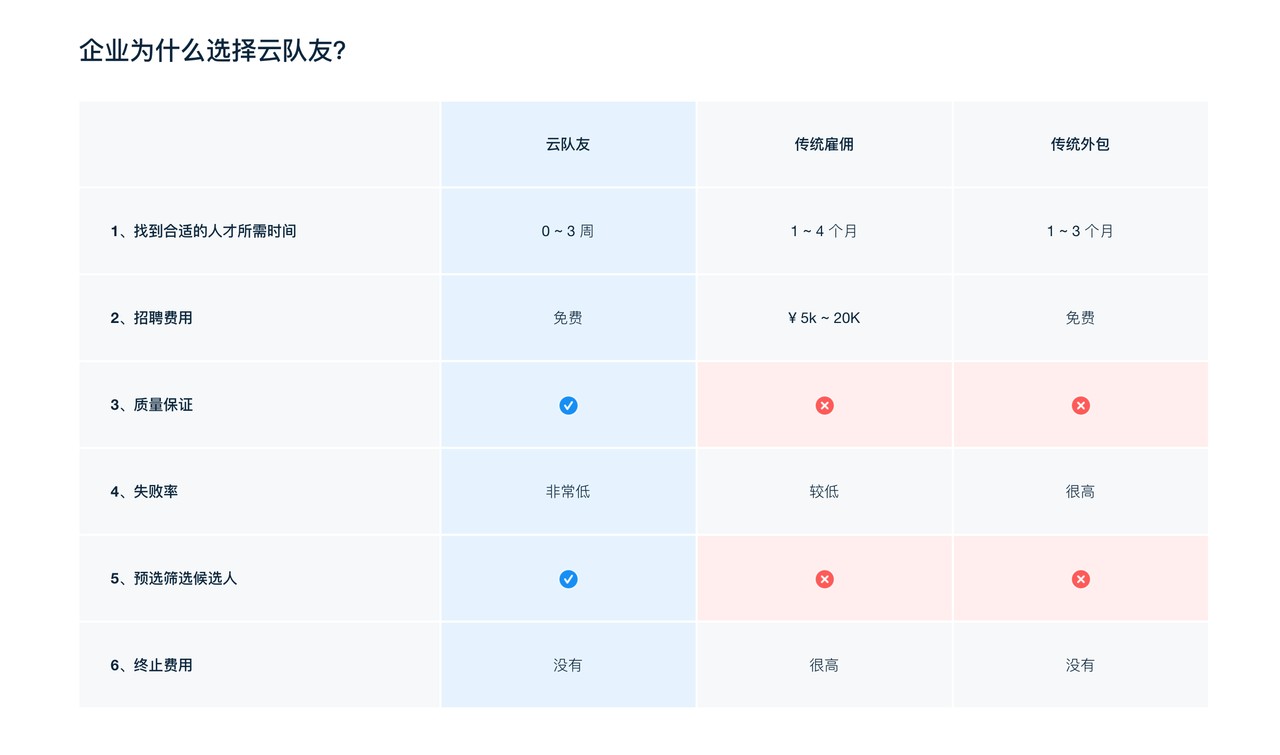
Task: Click blue checkmark in 质量保证 row
Action: click(568, 405)
